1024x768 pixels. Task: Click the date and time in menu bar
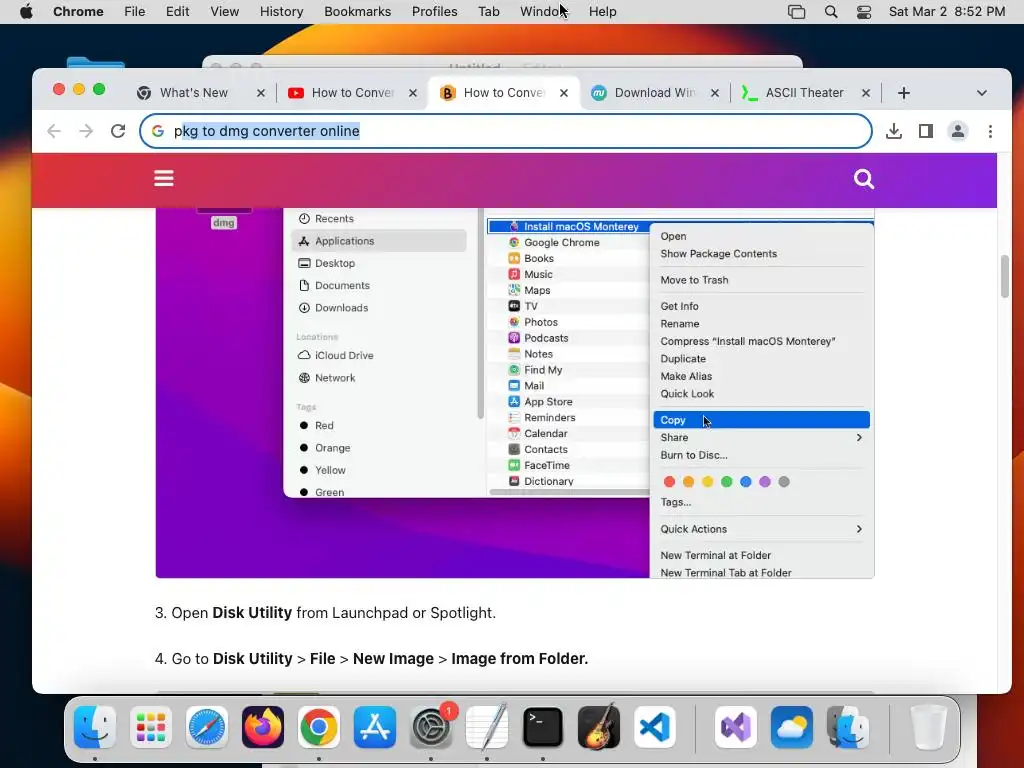(x=947, y=12)
